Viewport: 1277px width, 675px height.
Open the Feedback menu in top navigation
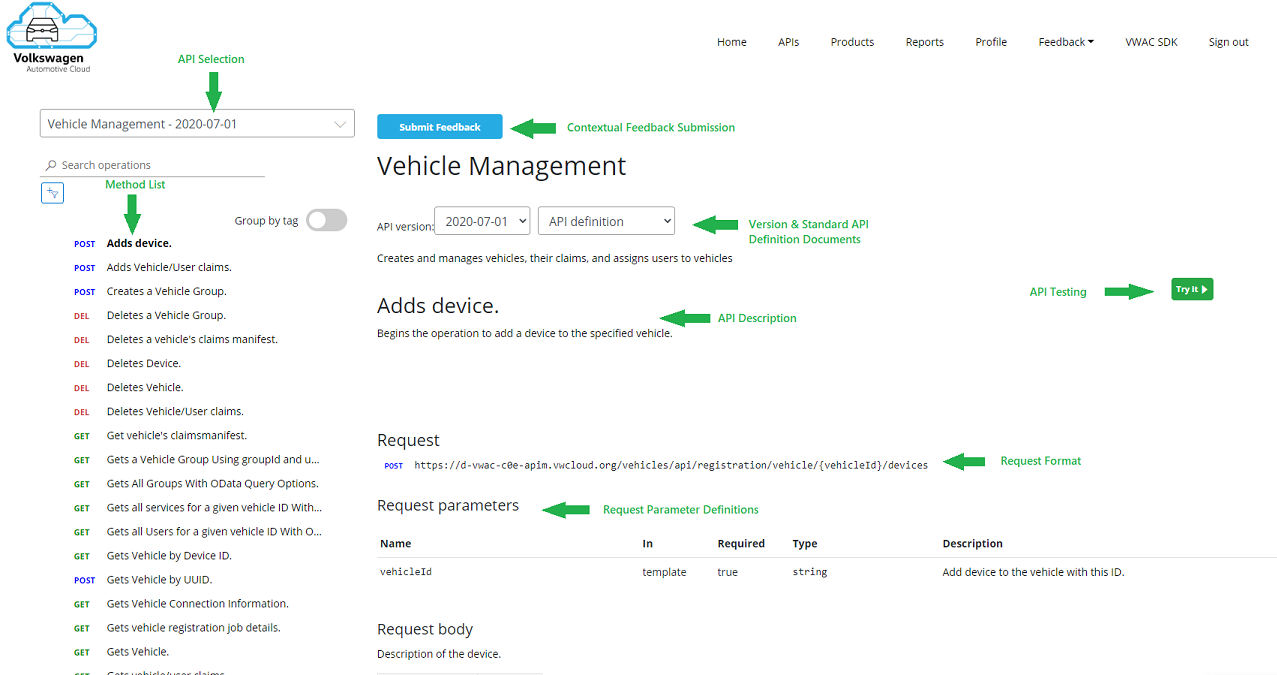(1065, 41)
